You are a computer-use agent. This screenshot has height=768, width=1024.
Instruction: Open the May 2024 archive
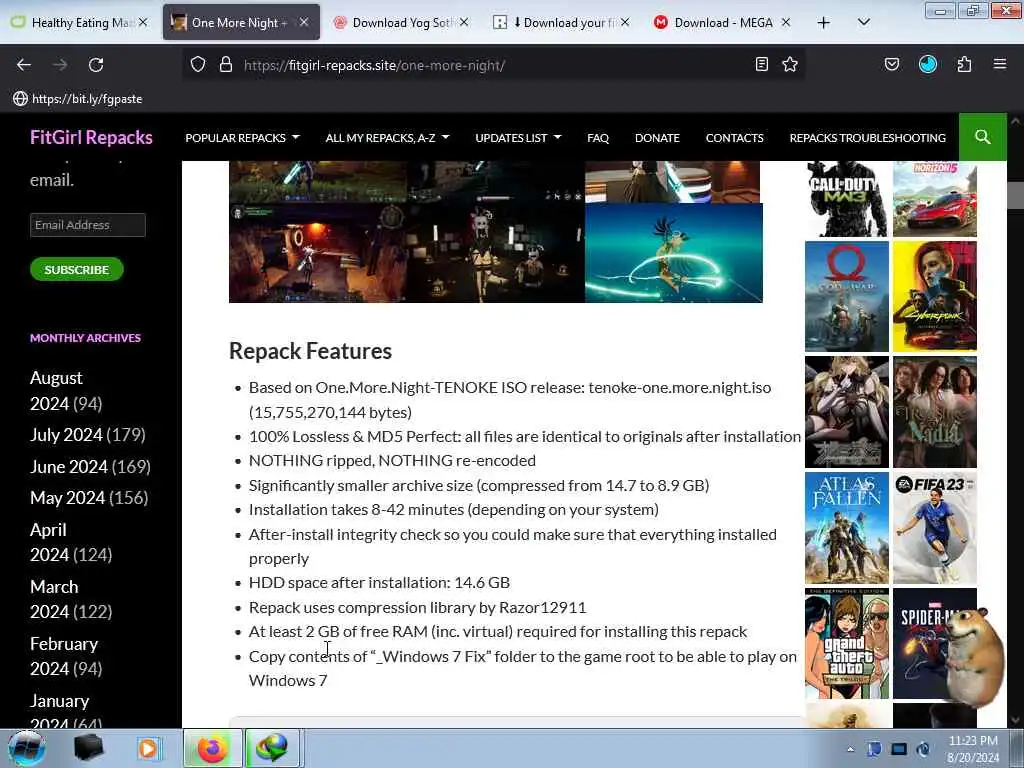point(67,498)
